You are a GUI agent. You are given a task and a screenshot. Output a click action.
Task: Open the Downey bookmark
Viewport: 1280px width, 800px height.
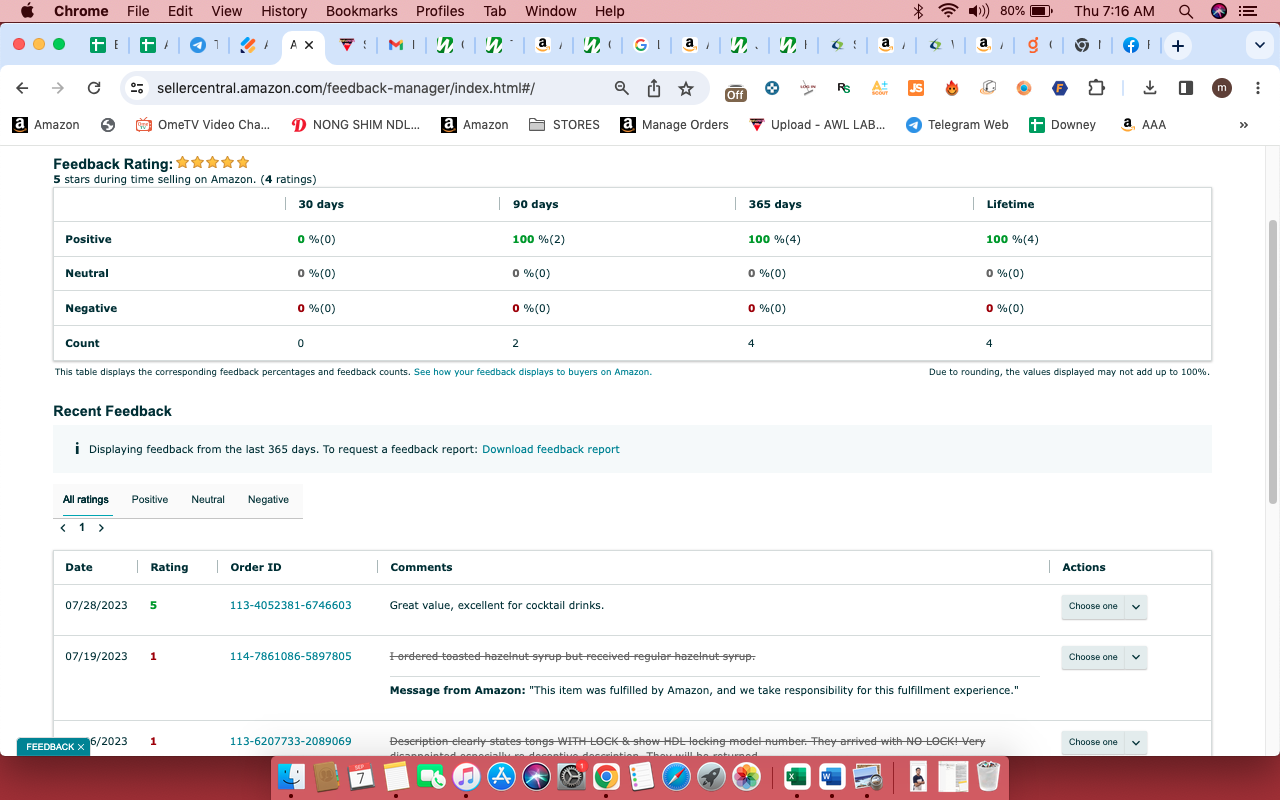click(x=1062, y=125)
